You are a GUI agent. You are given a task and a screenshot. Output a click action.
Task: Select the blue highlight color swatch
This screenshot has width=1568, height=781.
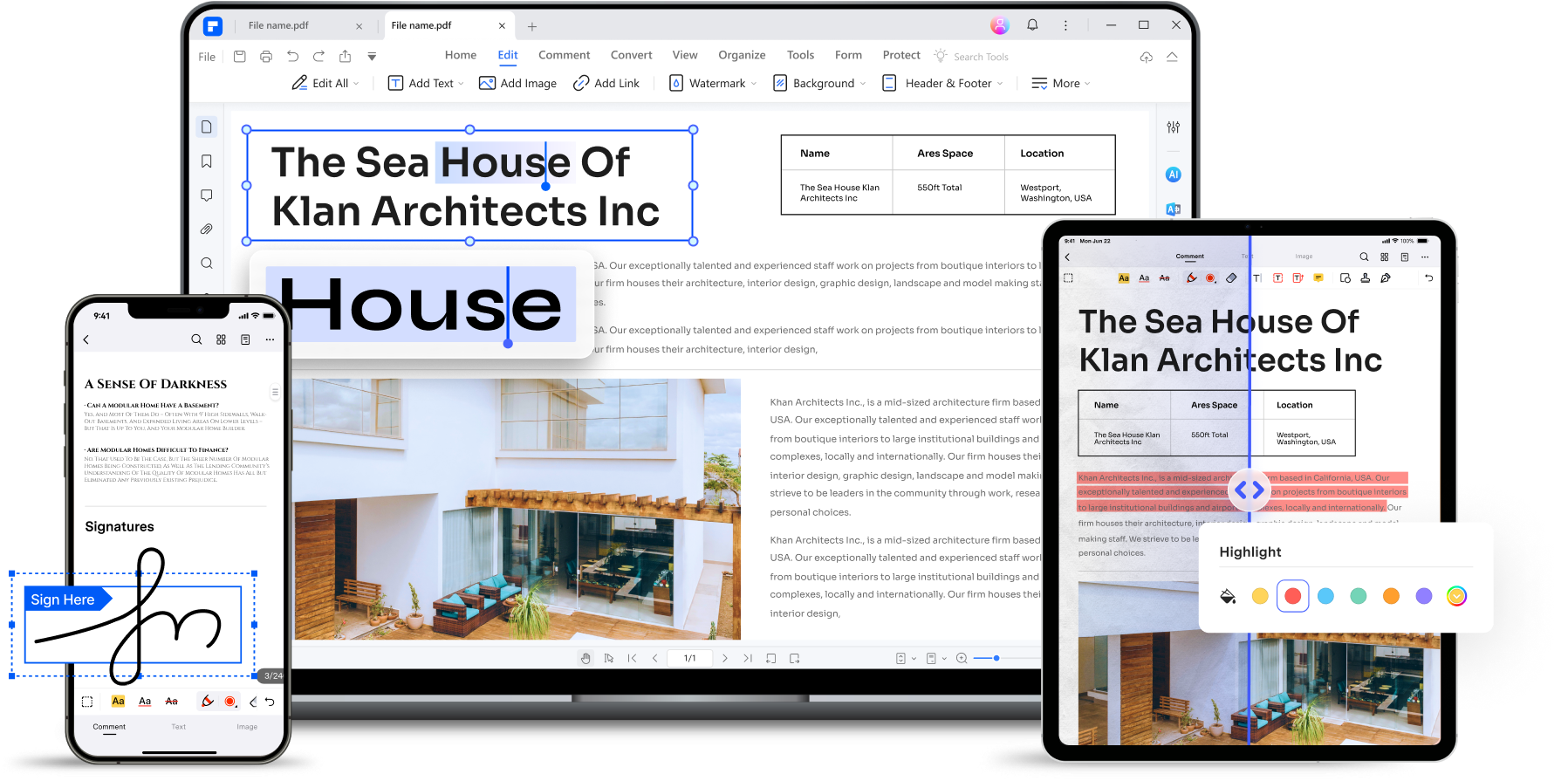[1325, 596]
